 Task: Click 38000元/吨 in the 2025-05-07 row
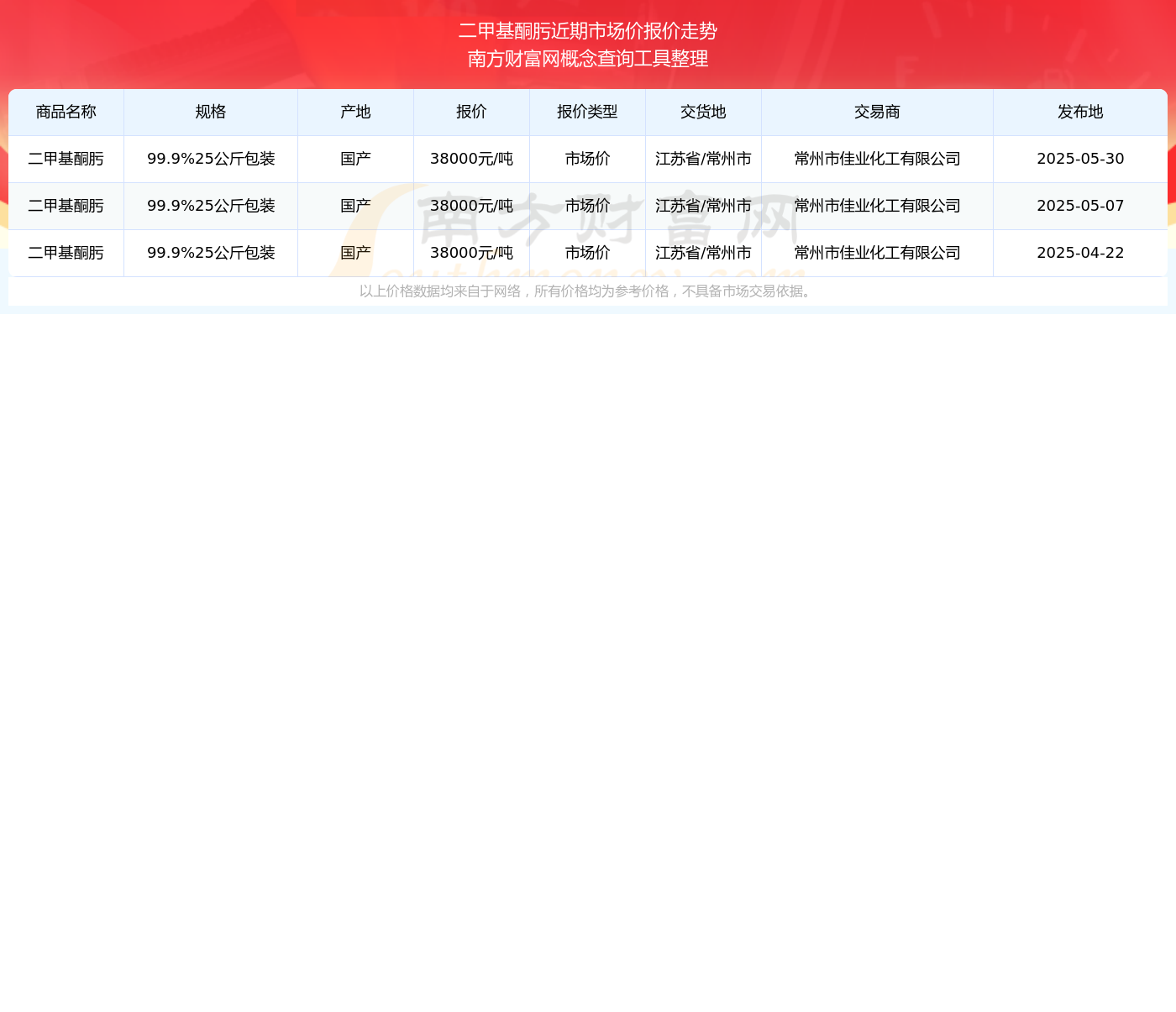pyautogui.click(x=471, y=206)
